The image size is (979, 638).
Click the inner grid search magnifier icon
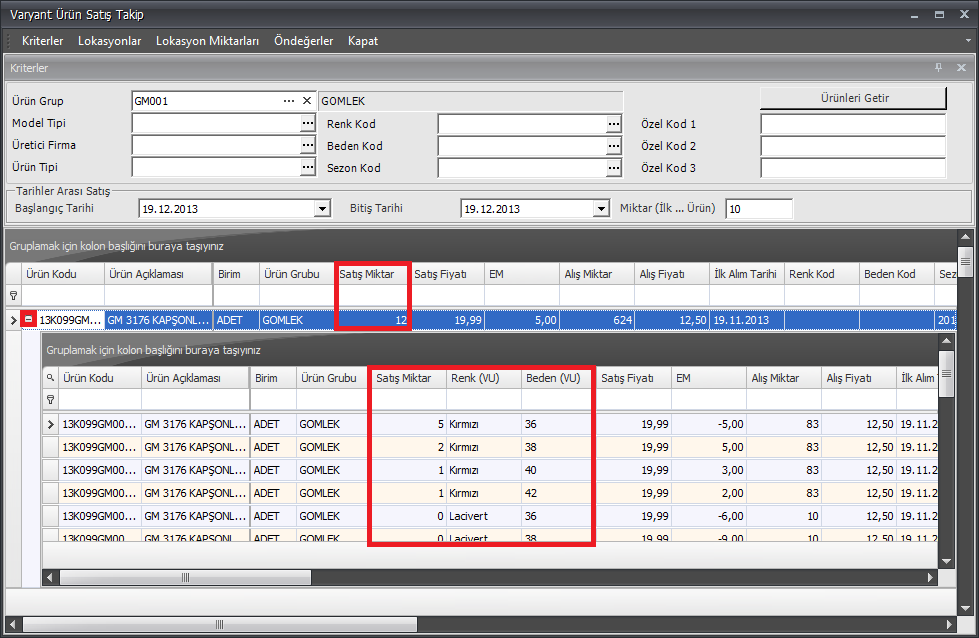pyautogui.click(x=50, y=378)
